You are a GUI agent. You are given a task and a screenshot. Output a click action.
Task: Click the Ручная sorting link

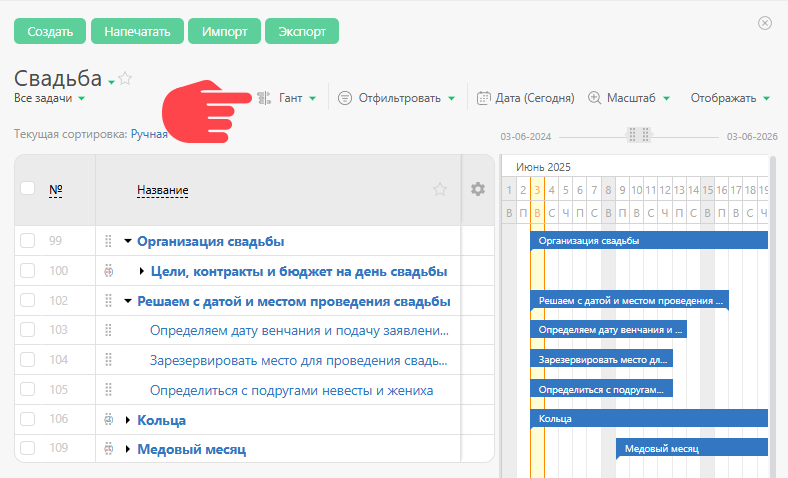149,134
